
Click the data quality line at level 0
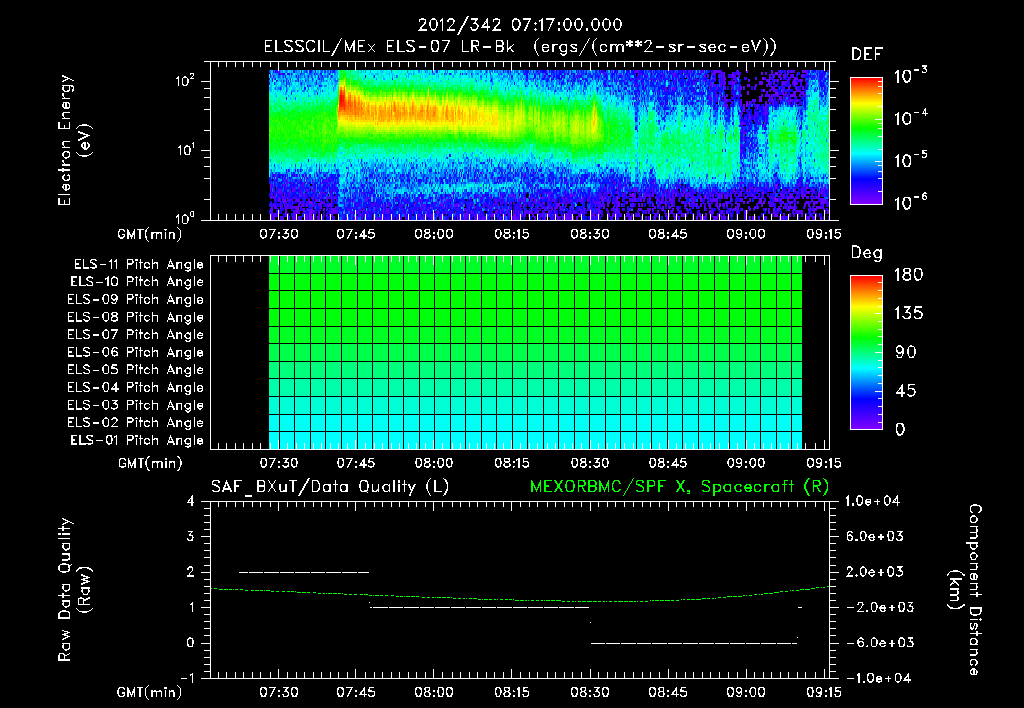pos(694,643)
